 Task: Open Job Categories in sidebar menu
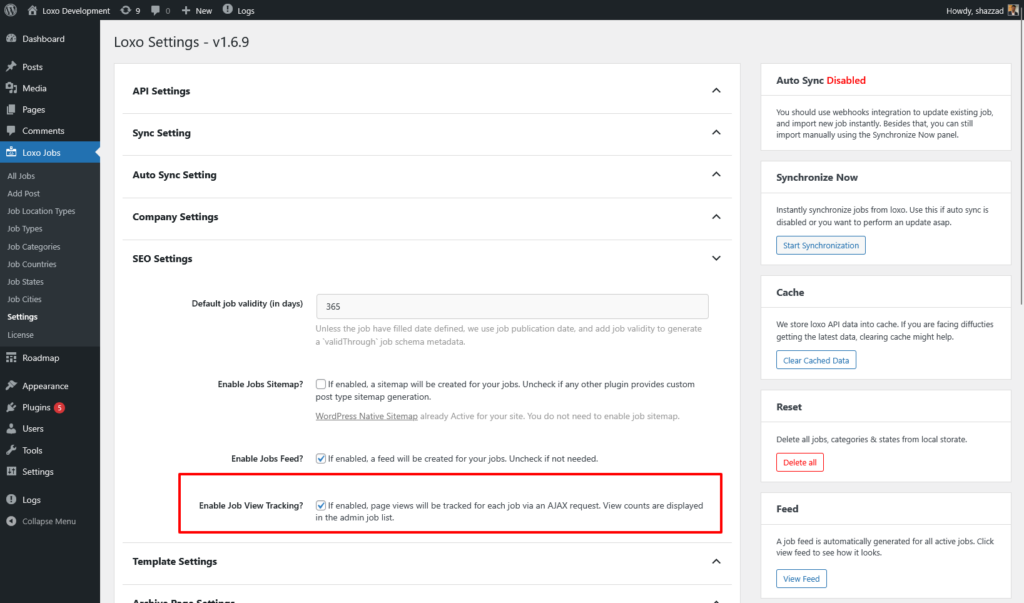click(34, 247)
